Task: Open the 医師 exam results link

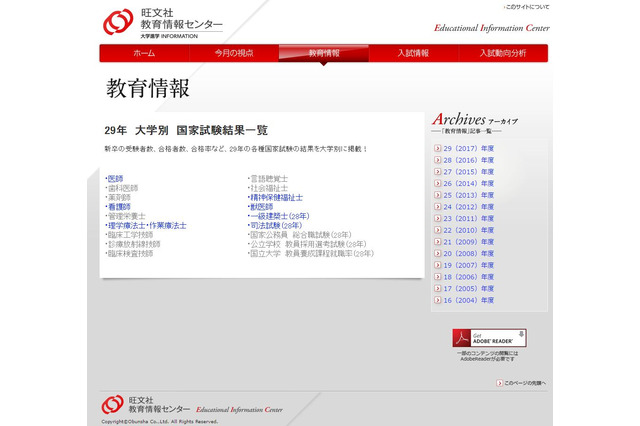Action: (115, 178)
